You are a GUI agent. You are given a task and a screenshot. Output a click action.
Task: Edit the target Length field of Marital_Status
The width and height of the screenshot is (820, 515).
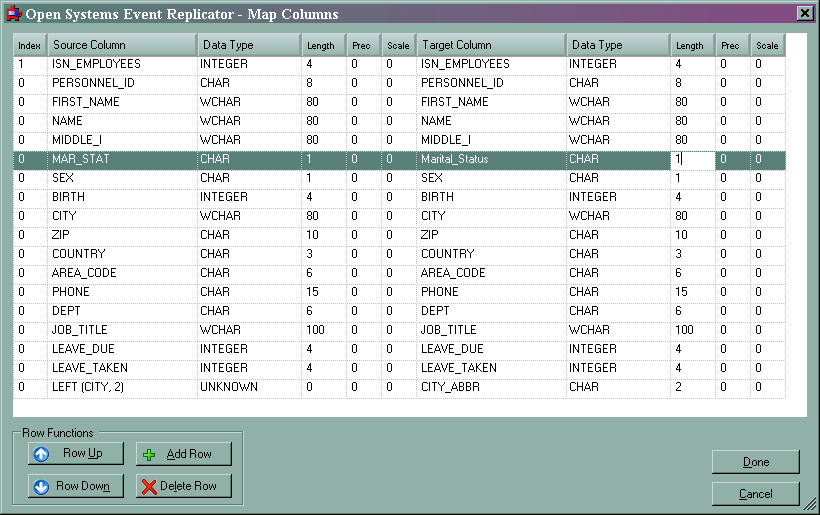692,159
